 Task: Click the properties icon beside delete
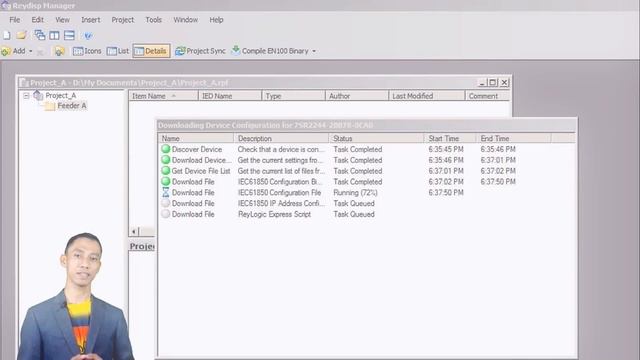pos(60,51)
